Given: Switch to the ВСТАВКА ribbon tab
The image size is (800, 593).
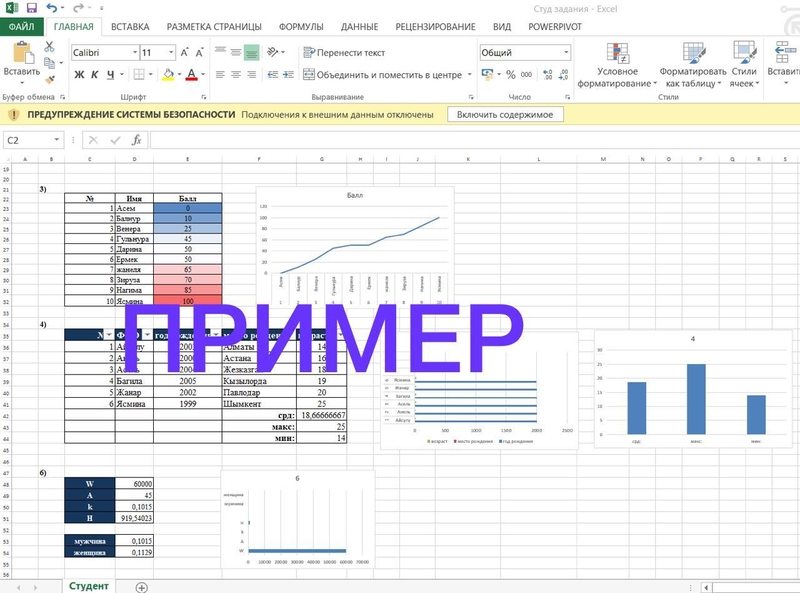Looking at the screenshot, I should 131,27.
